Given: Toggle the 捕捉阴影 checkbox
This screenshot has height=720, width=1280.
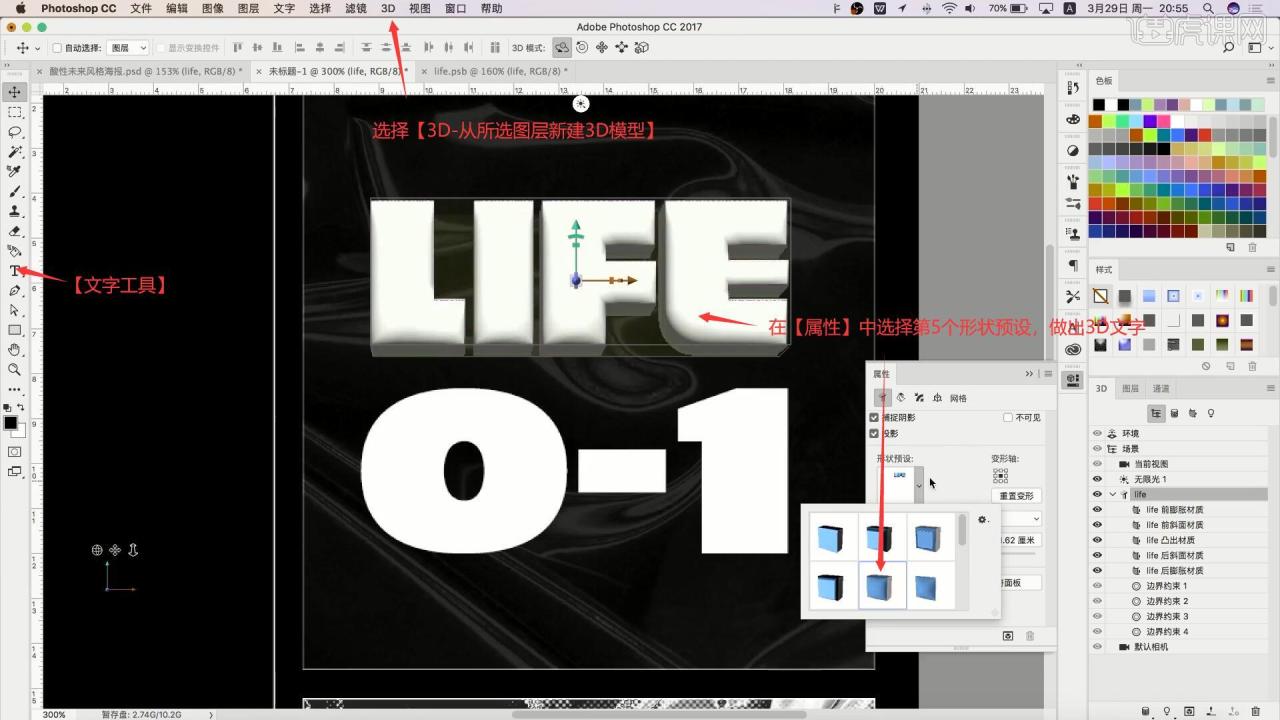Looking at the screenshot, I should (874, 417).
